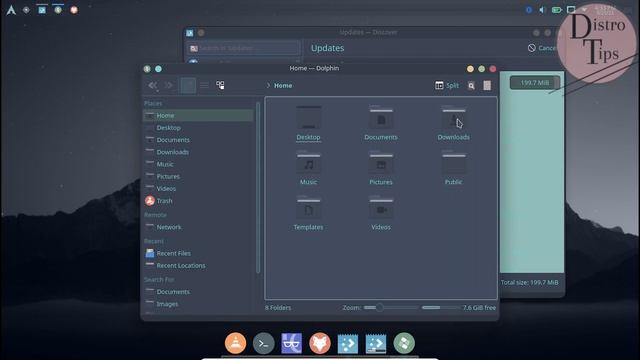Switch Dolphin to icons view mode
Viewport: 640px width, 360px height.
point(188,85)
